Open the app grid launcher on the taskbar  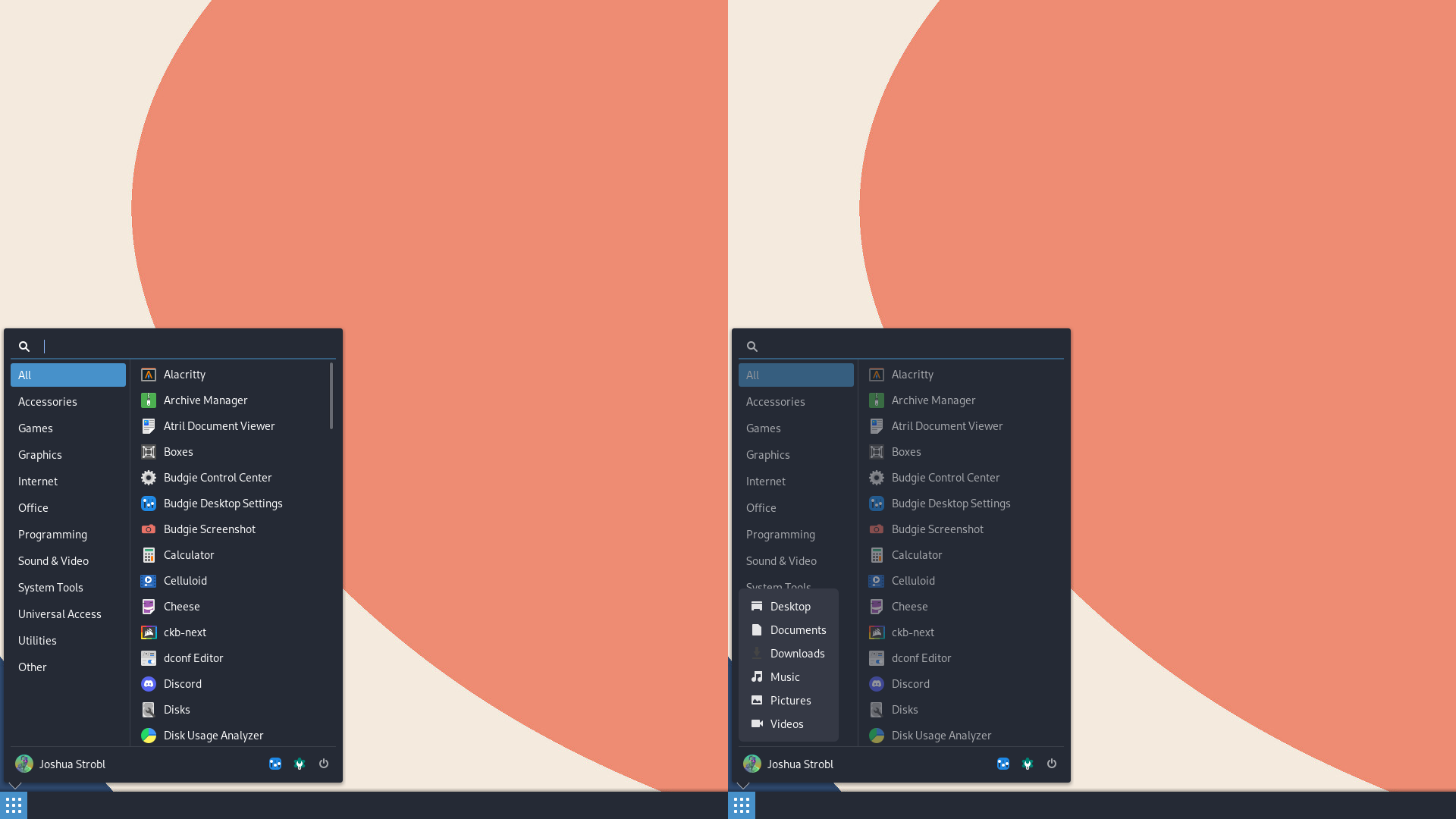click(x=13, y=805)
